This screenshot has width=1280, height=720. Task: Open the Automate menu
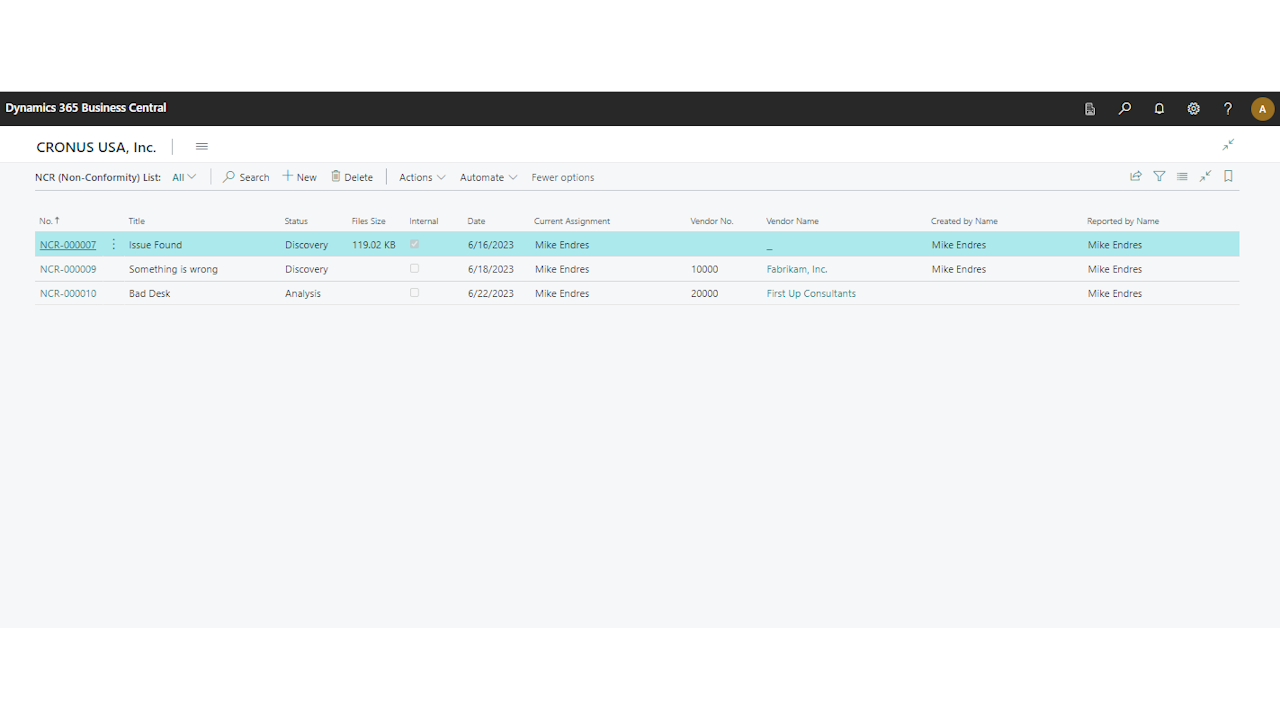(x=489, y=177)
